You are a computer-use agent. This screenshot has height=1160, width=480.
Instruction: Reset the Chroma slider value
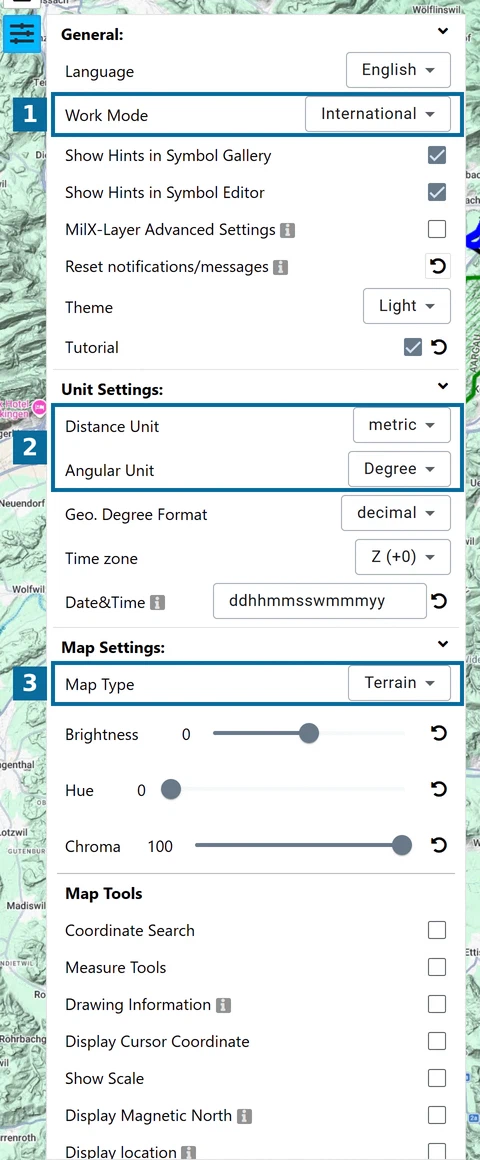(x=439, y=846)
